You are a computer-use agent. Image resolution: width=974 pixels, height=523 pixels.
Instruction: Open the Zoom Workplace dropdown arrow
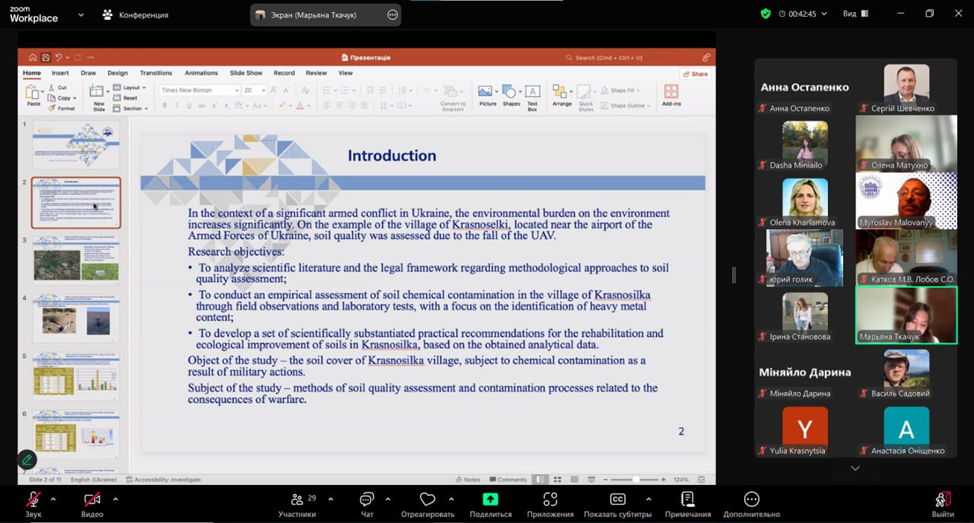tap(81, 15)
